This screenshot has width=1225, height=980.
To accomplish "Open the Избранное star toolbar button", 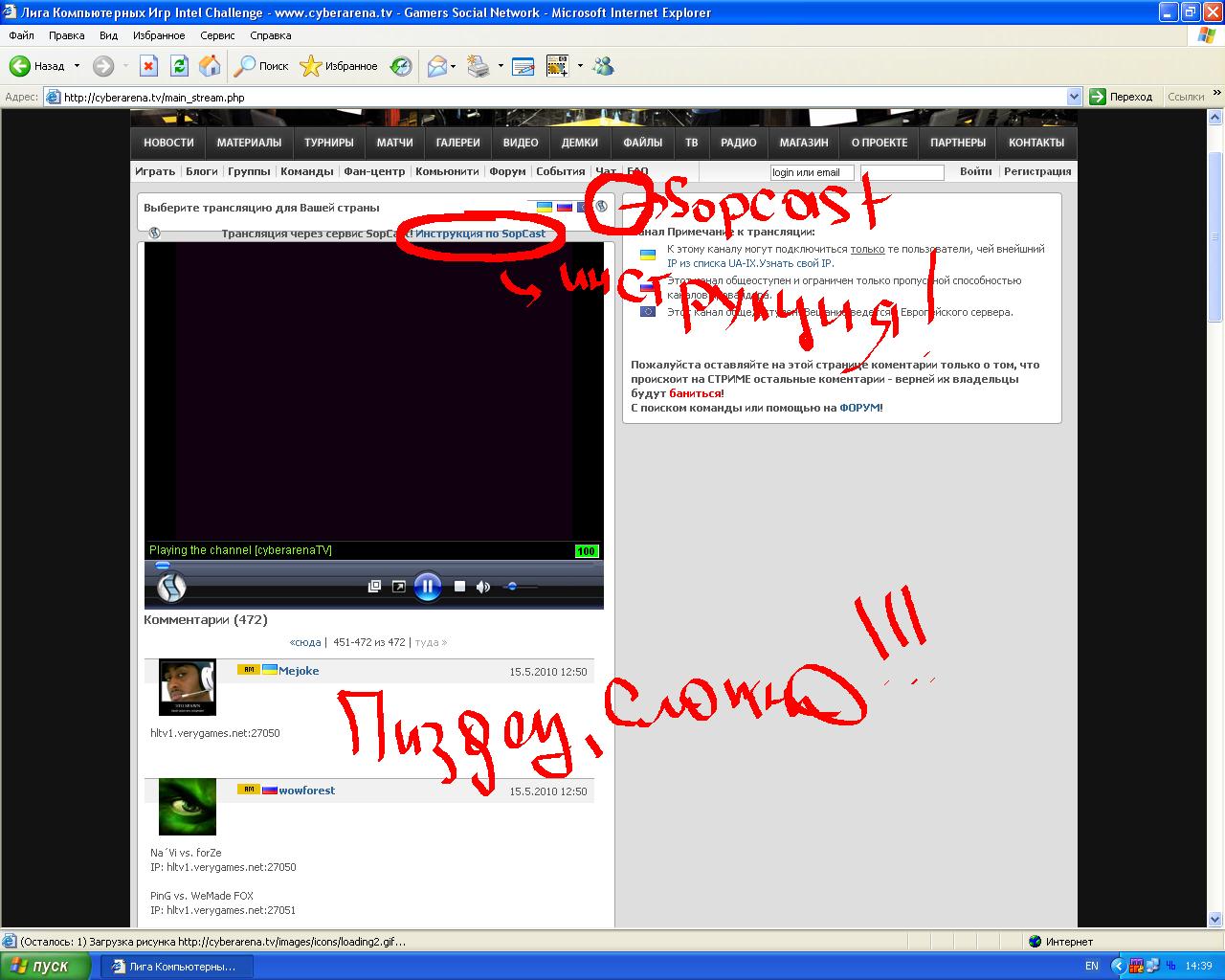I will (x=339, y=66).
